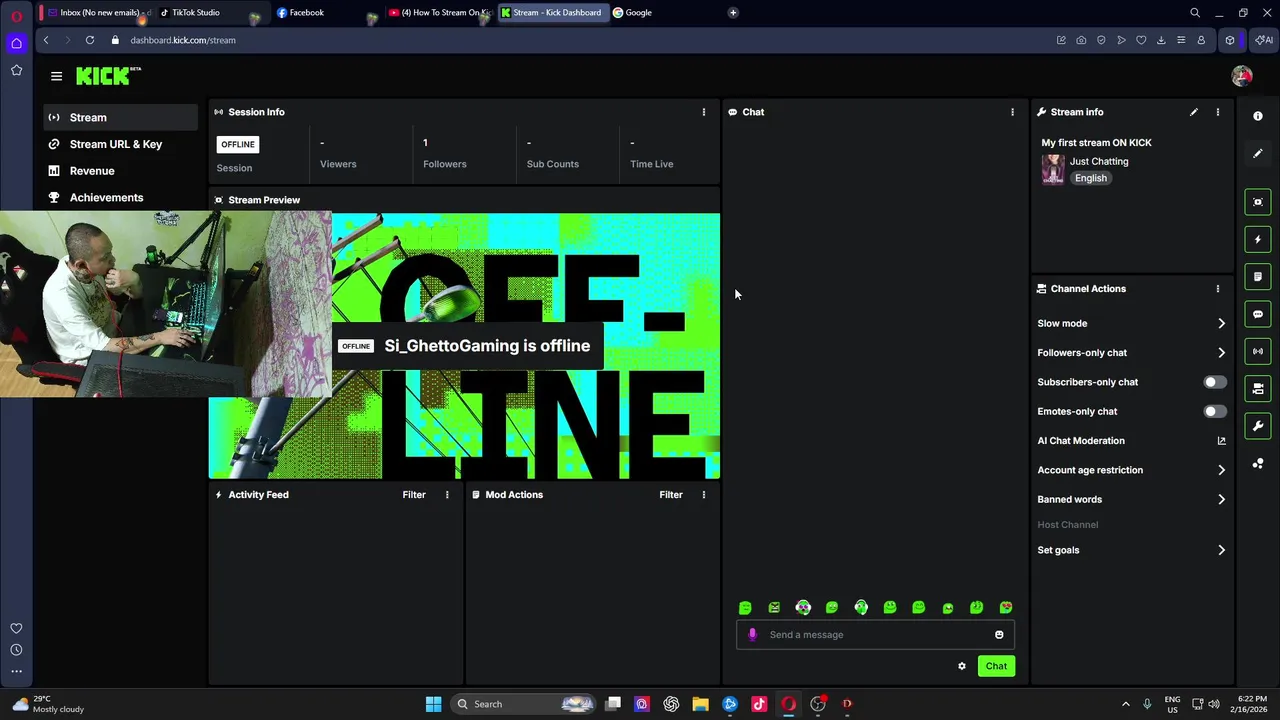
Task: Toggle the stream preview widget icon
Action: click(x=1258, y=202)
